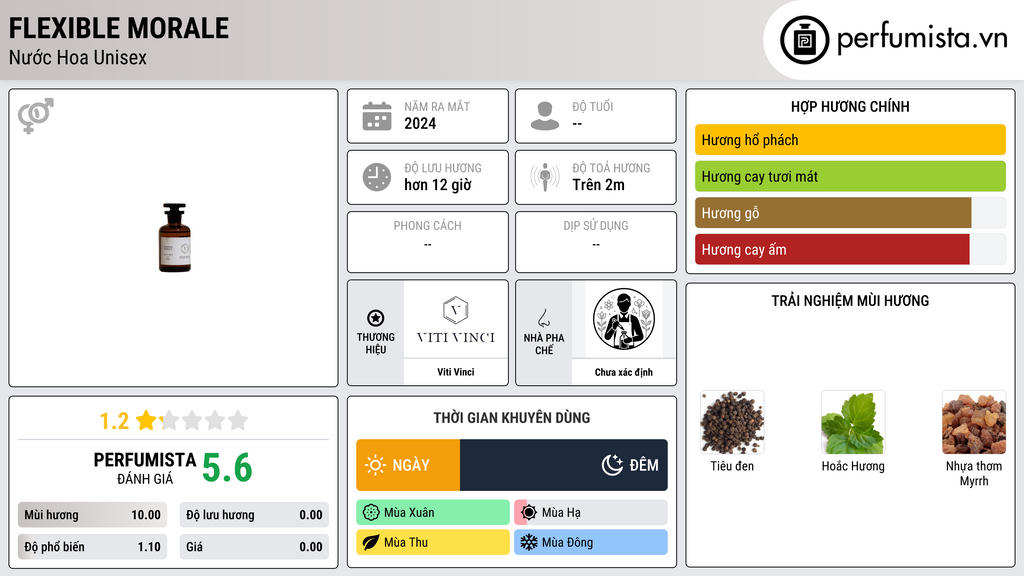Click the nose icon for Nhà pha chế

tap(543, 318)
